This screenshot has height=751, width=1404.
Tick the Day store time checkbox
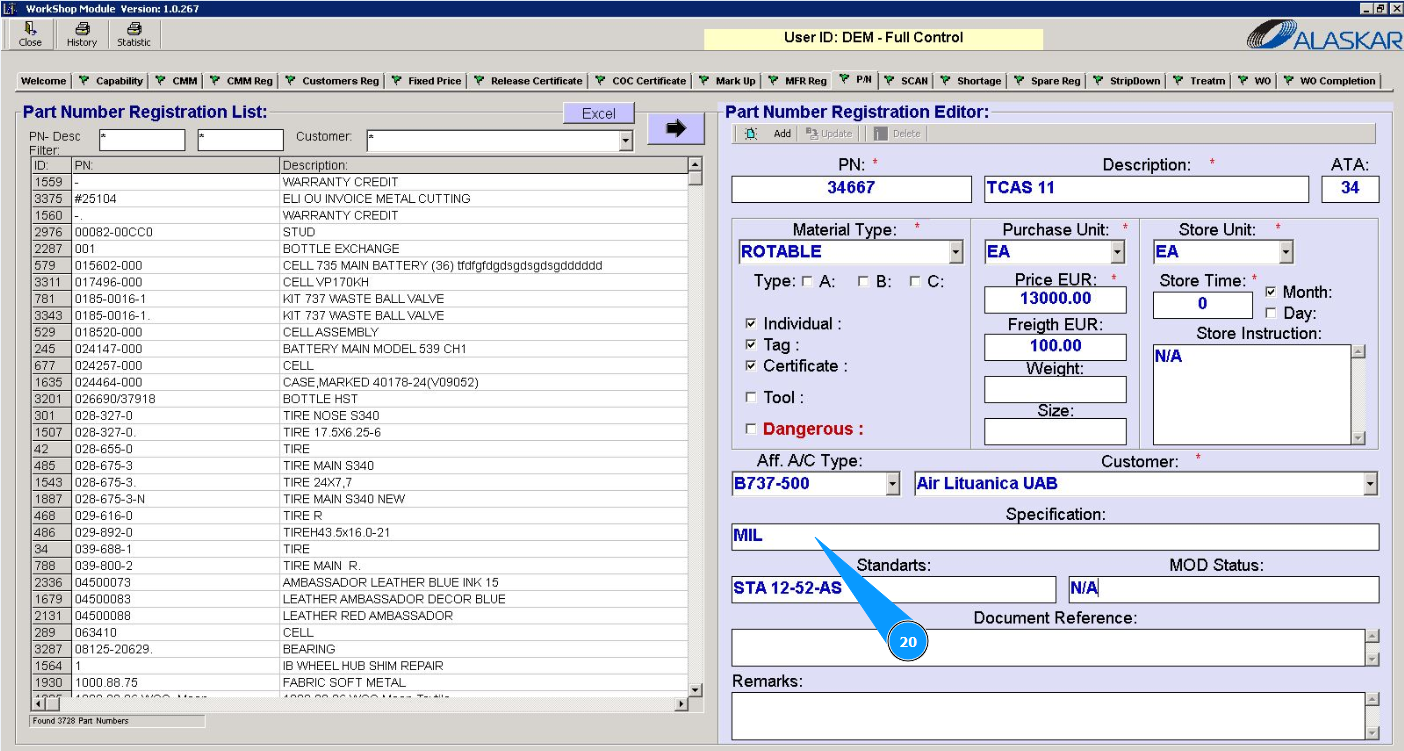(1271, 313)
